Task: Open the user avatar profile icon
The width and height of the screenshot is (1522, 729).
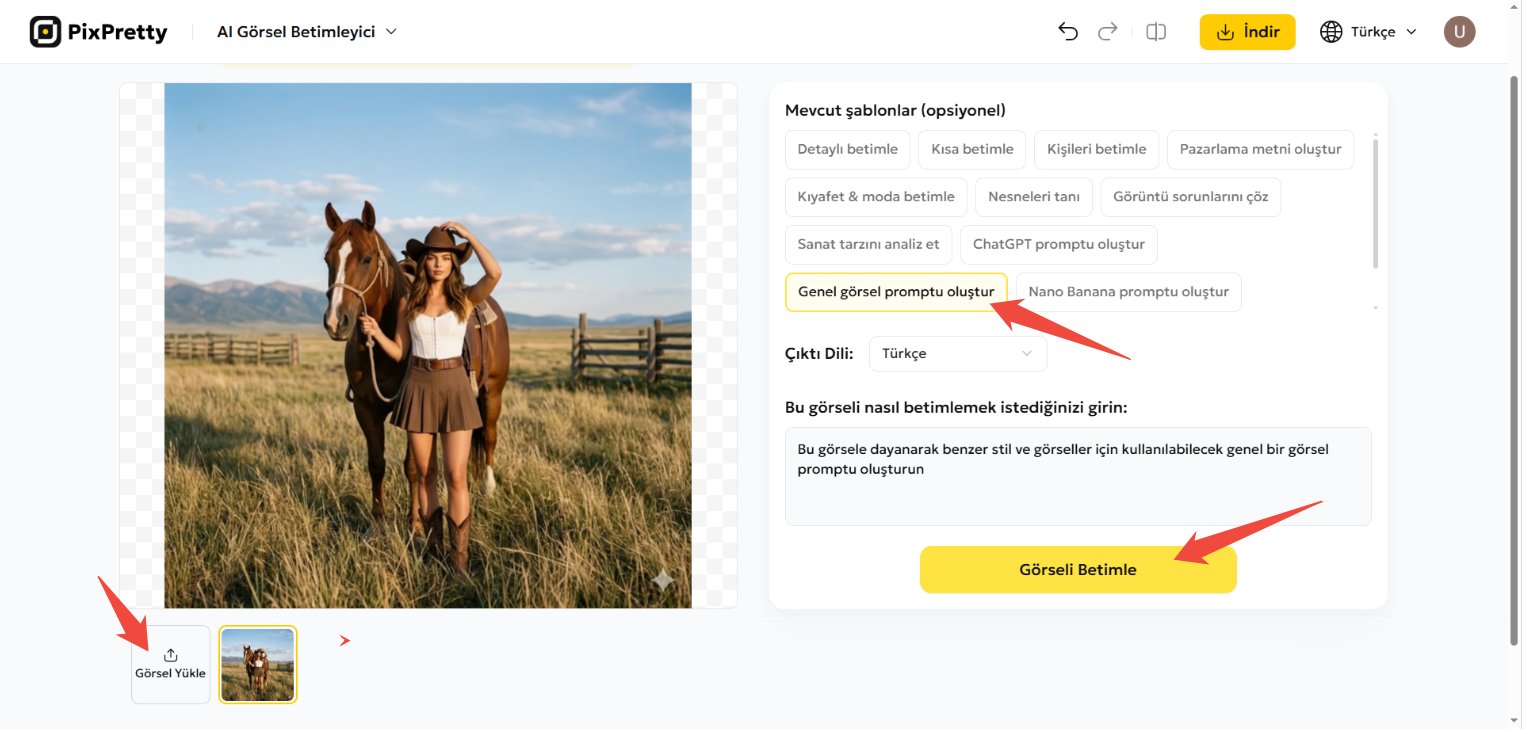Action: (x=1459, y=31)
